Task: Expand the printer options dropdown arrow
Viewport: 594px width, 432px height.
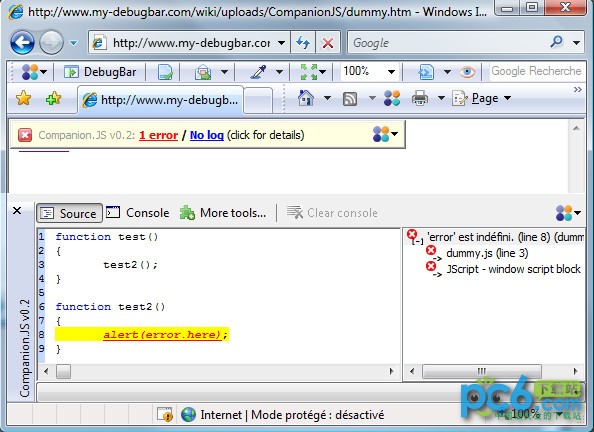Action: coord(441,98)
